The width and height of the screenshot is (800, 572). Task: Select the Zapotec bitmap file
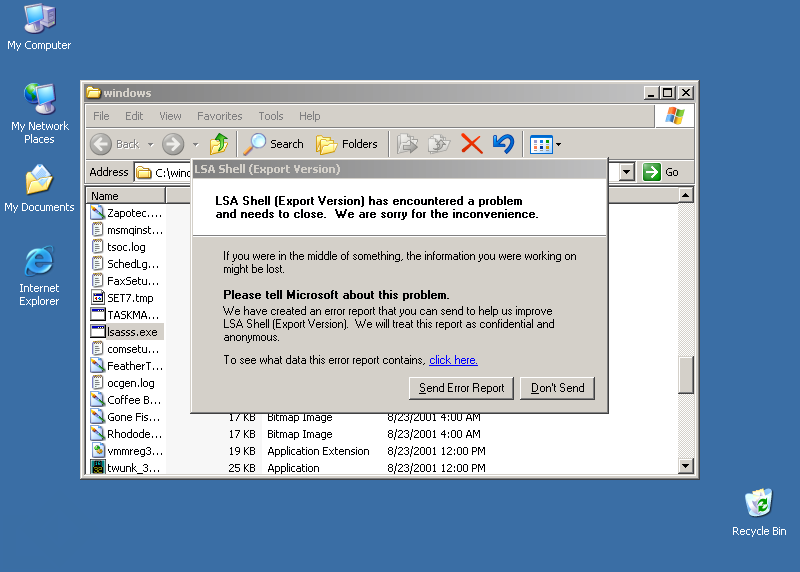click(x=127, y=213)
